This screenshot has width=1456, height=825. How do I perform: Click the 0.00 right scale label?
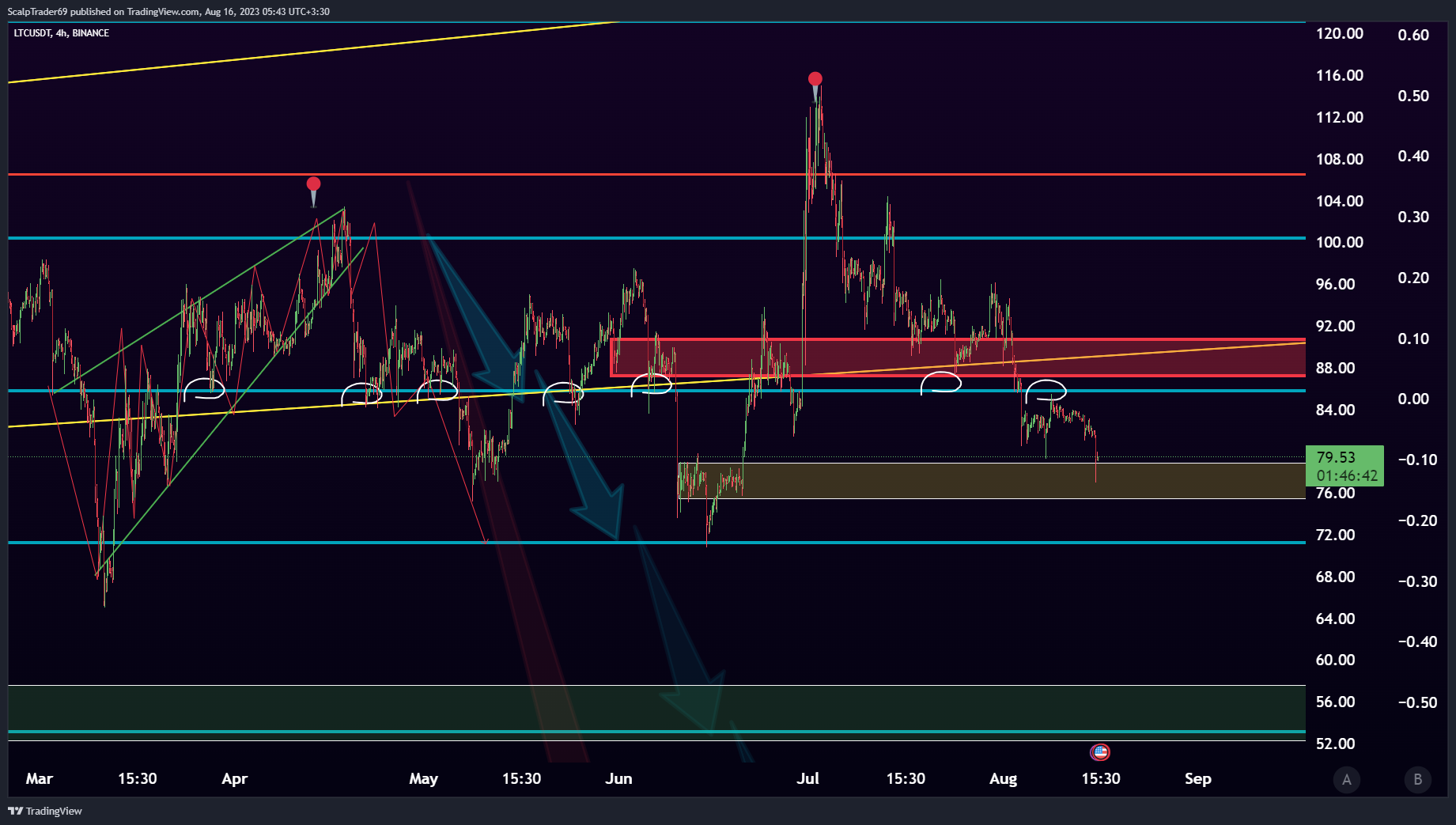point(1413,399)
